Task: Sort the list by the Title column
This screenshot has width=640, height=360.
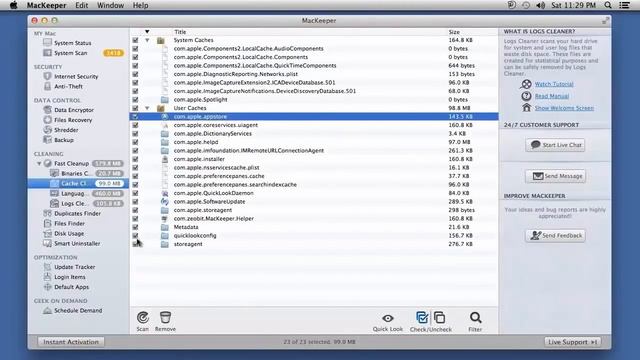Action: click(x=180, y=32)
